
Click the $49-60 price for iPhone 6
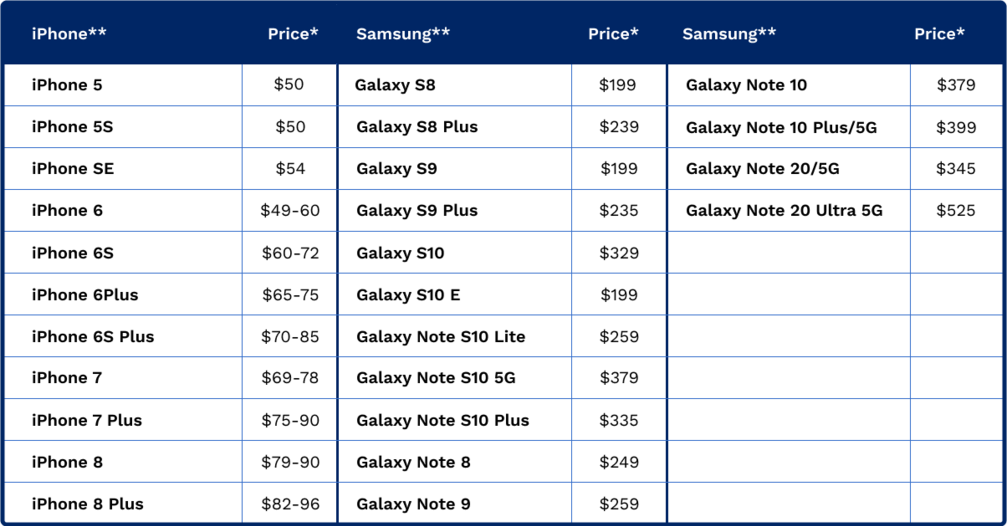(290, 211)
